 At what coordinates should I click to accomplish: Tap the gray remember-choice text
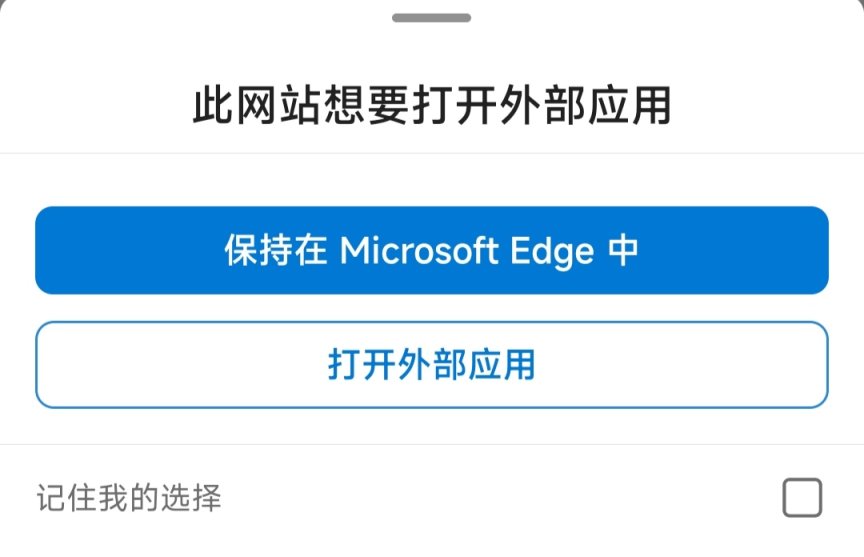click(129, 497)
